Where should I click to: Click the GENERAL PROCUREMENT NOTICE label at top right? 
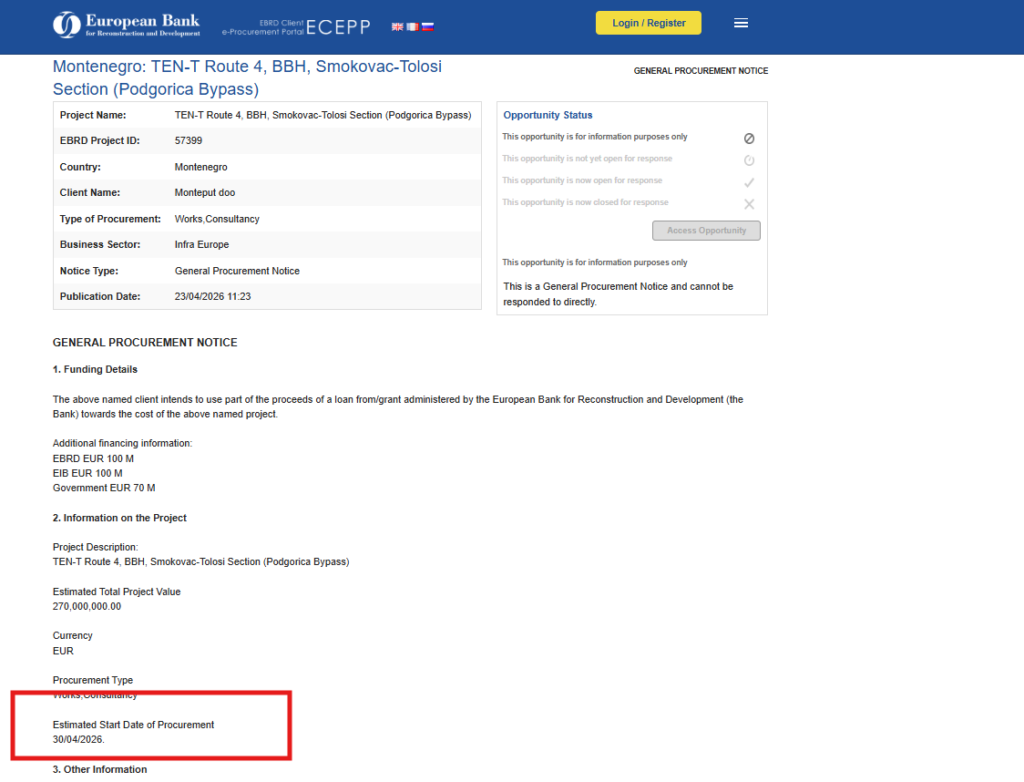tap(700, 71)
